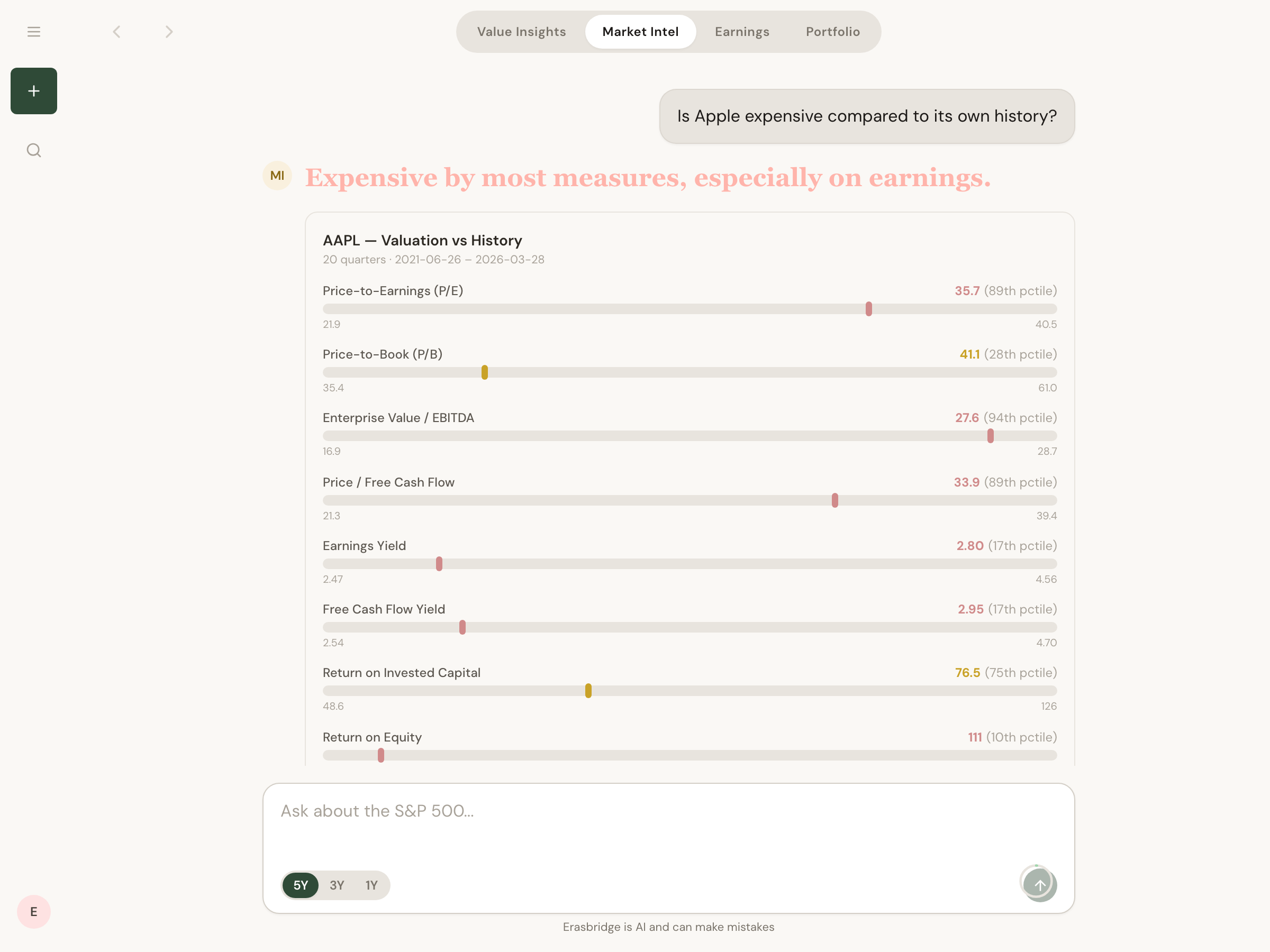The width and height of the screenshot is (1270, 952).
Task: Click the ROIC range maximum 126
Action: click(1049, 707)
